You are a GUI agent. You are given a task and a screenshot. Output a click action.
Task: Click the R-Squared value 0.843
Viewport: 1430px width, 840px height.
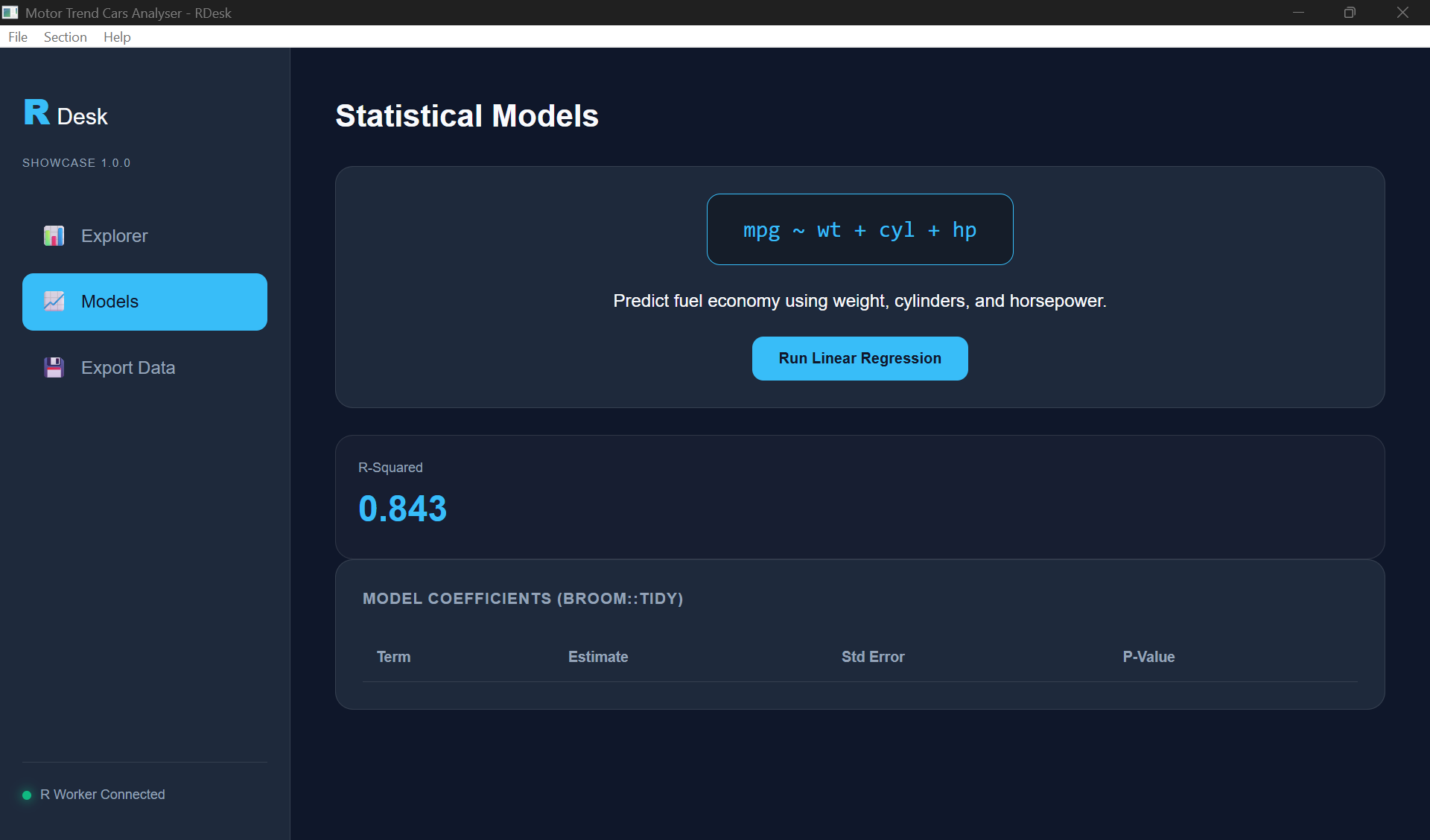402,508
